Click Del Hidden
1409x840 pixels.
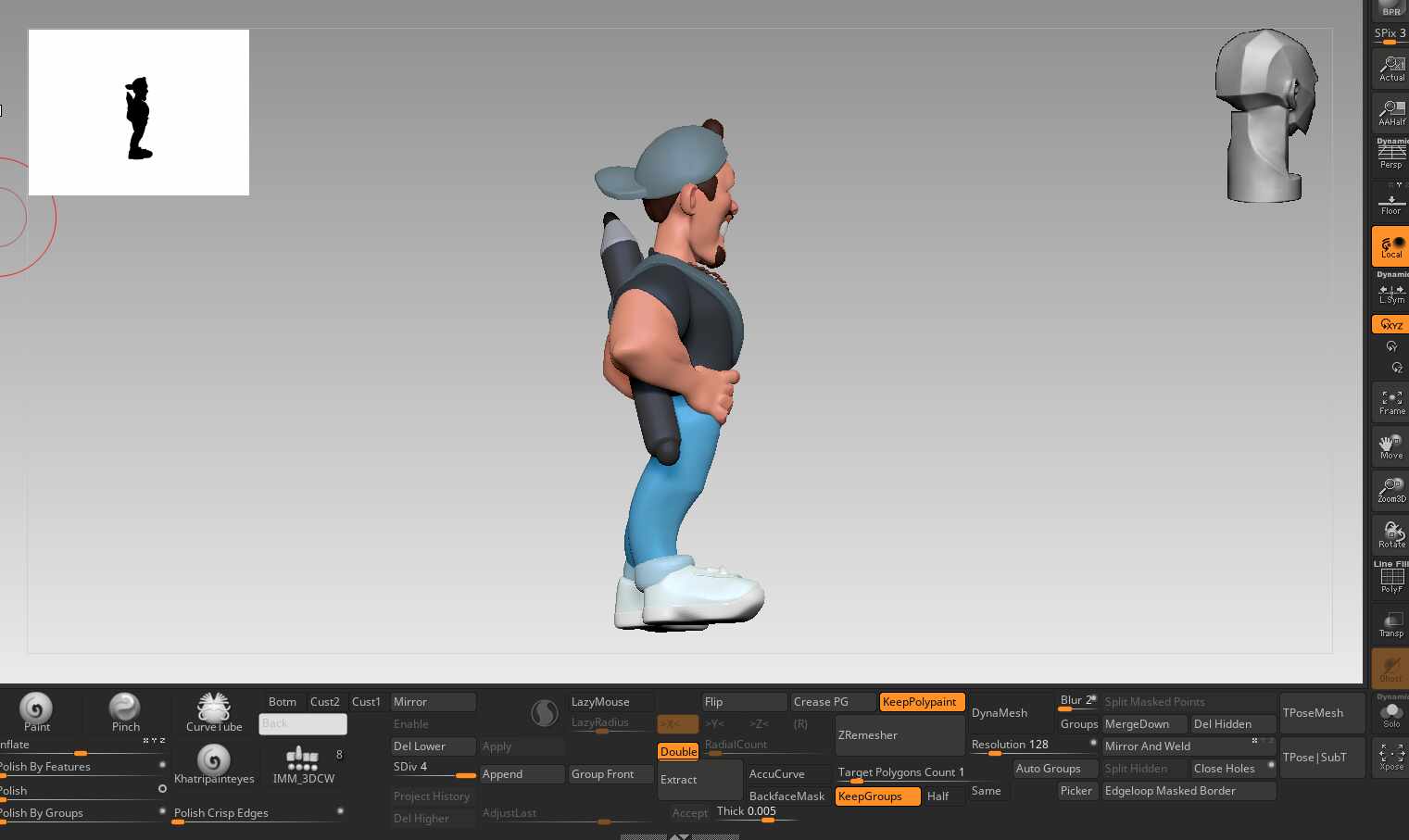pos(1234,724)
